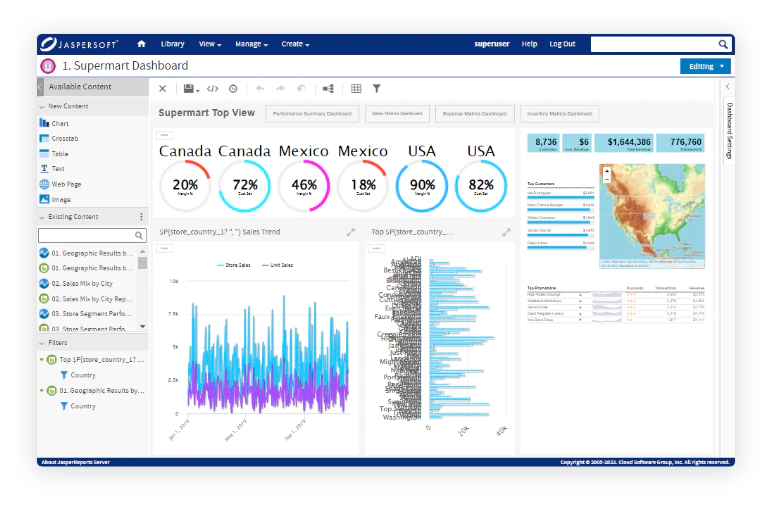Screen dimensions: 772x507
Task: Click the top search magnifier icon
Action: [722, 44]
